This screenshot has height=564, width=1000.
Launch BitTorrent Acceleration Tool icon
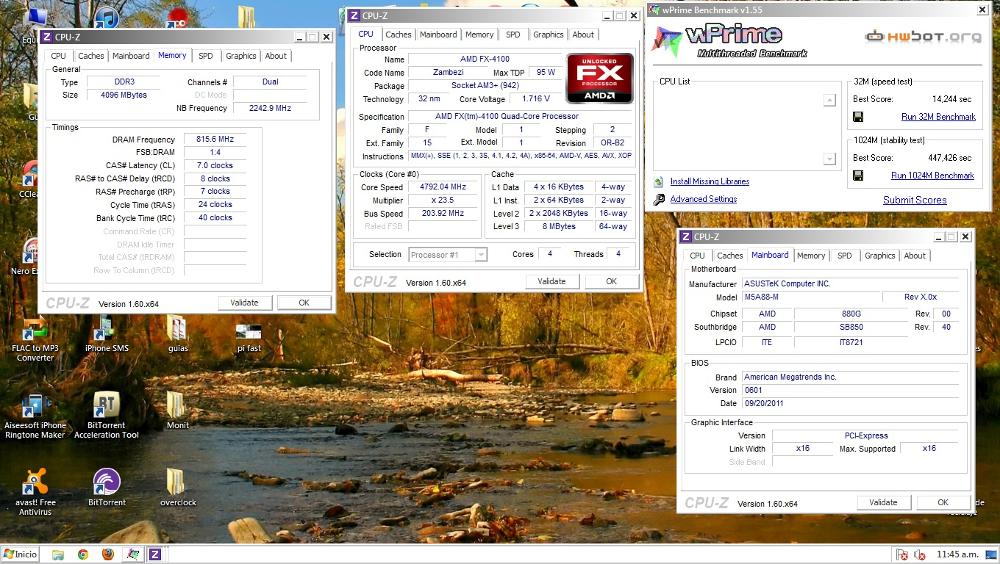click(107, 416)
